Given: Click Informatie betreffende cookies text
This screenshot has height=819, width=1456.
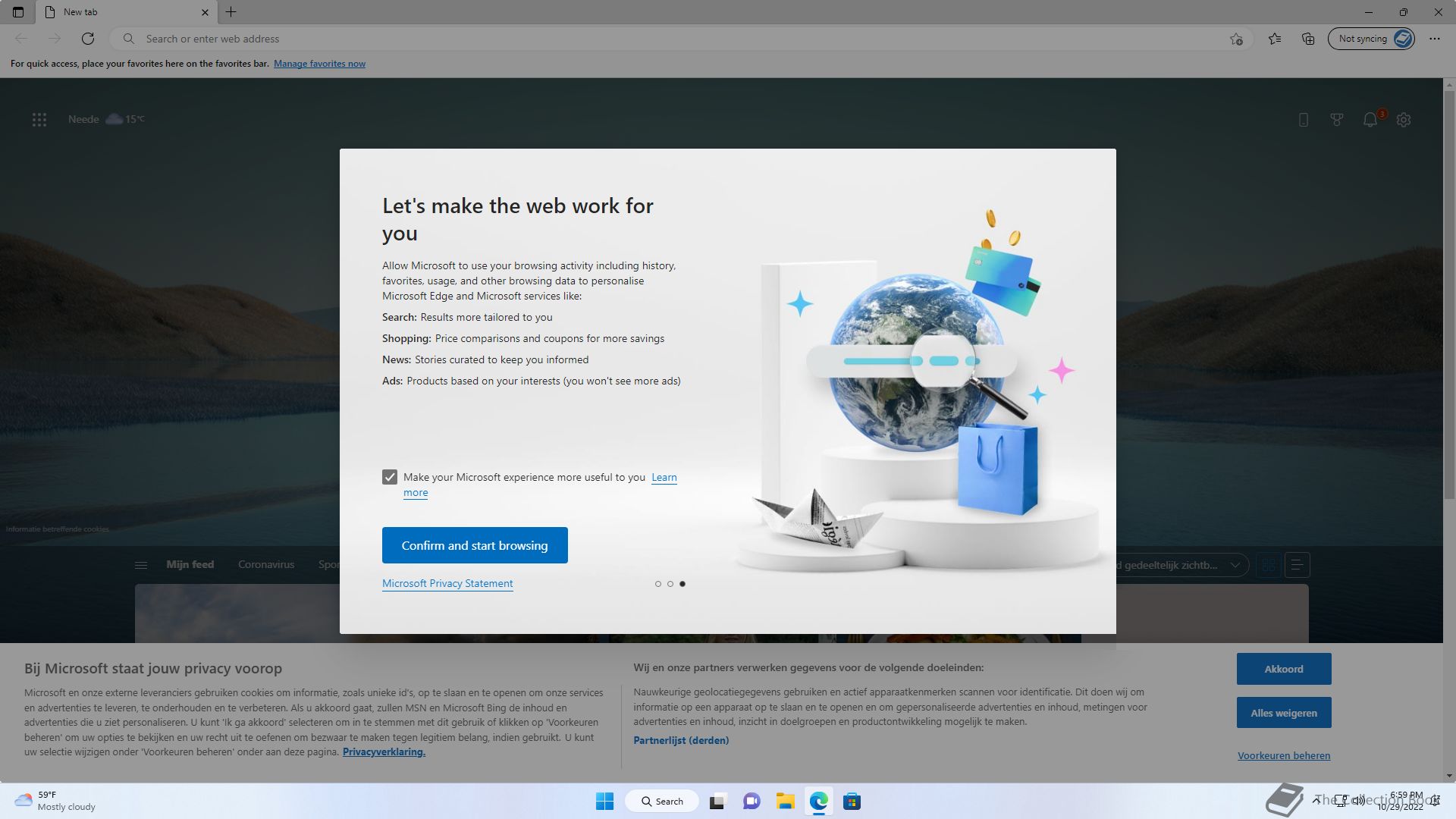Looking at the screenshot, I should [x=58, y=529].
